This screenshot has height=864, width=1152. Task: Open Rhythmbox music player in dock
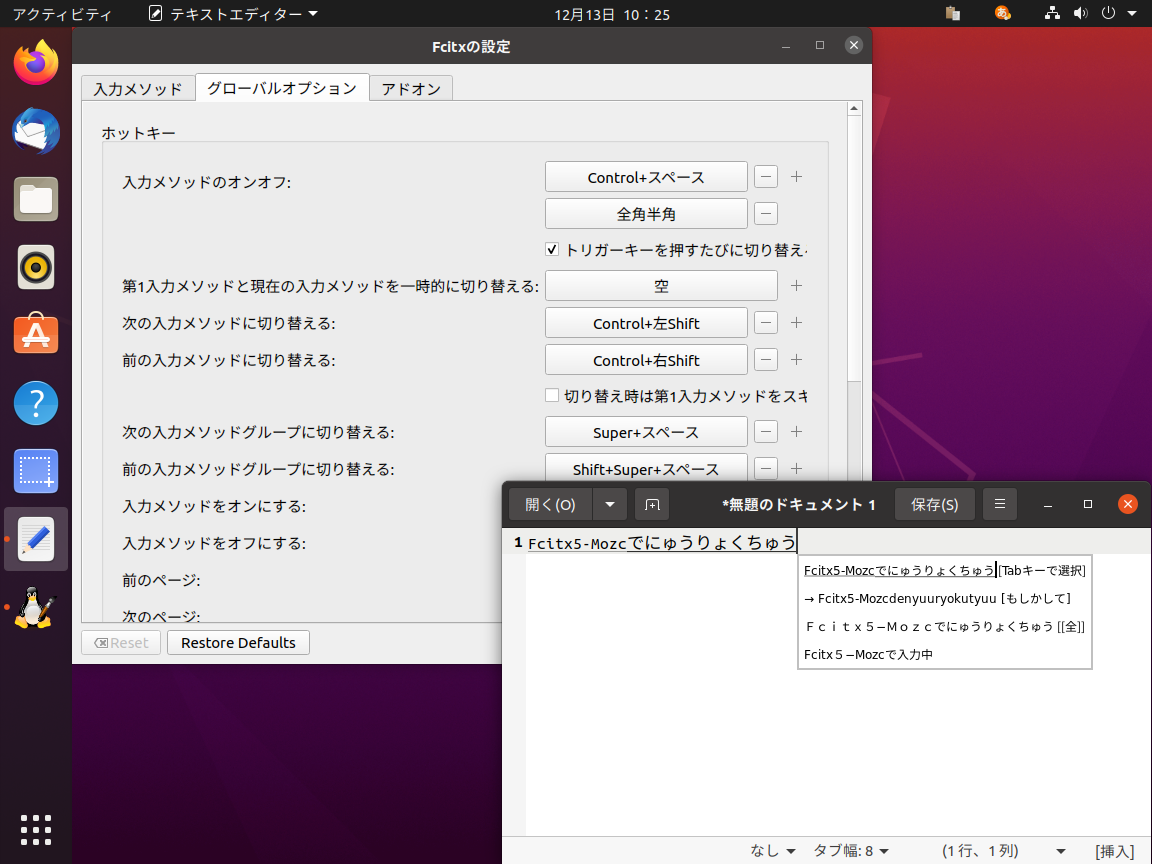tap(36, 267)
